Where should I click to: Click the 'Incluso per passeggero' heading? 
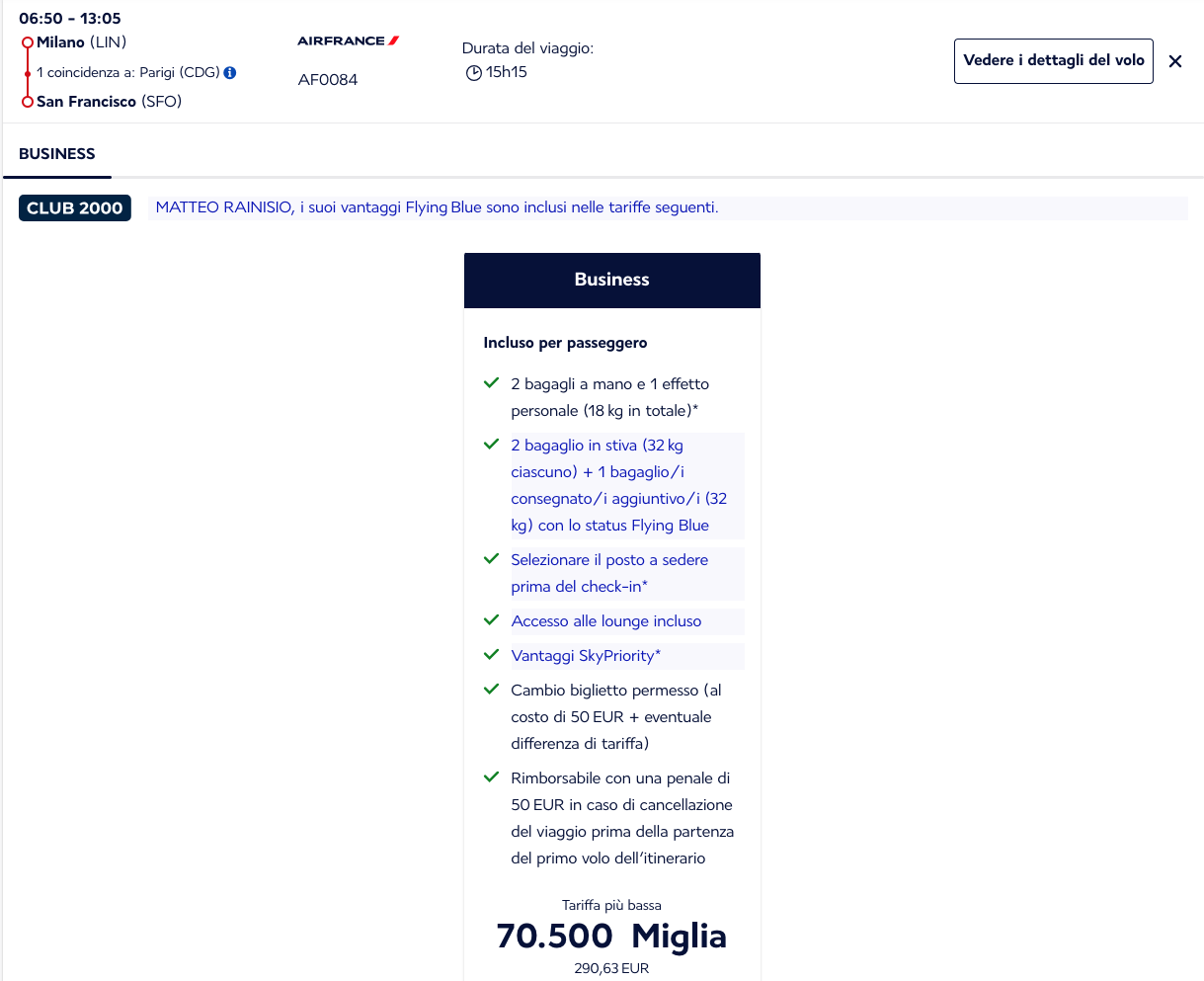click(565, 343)
